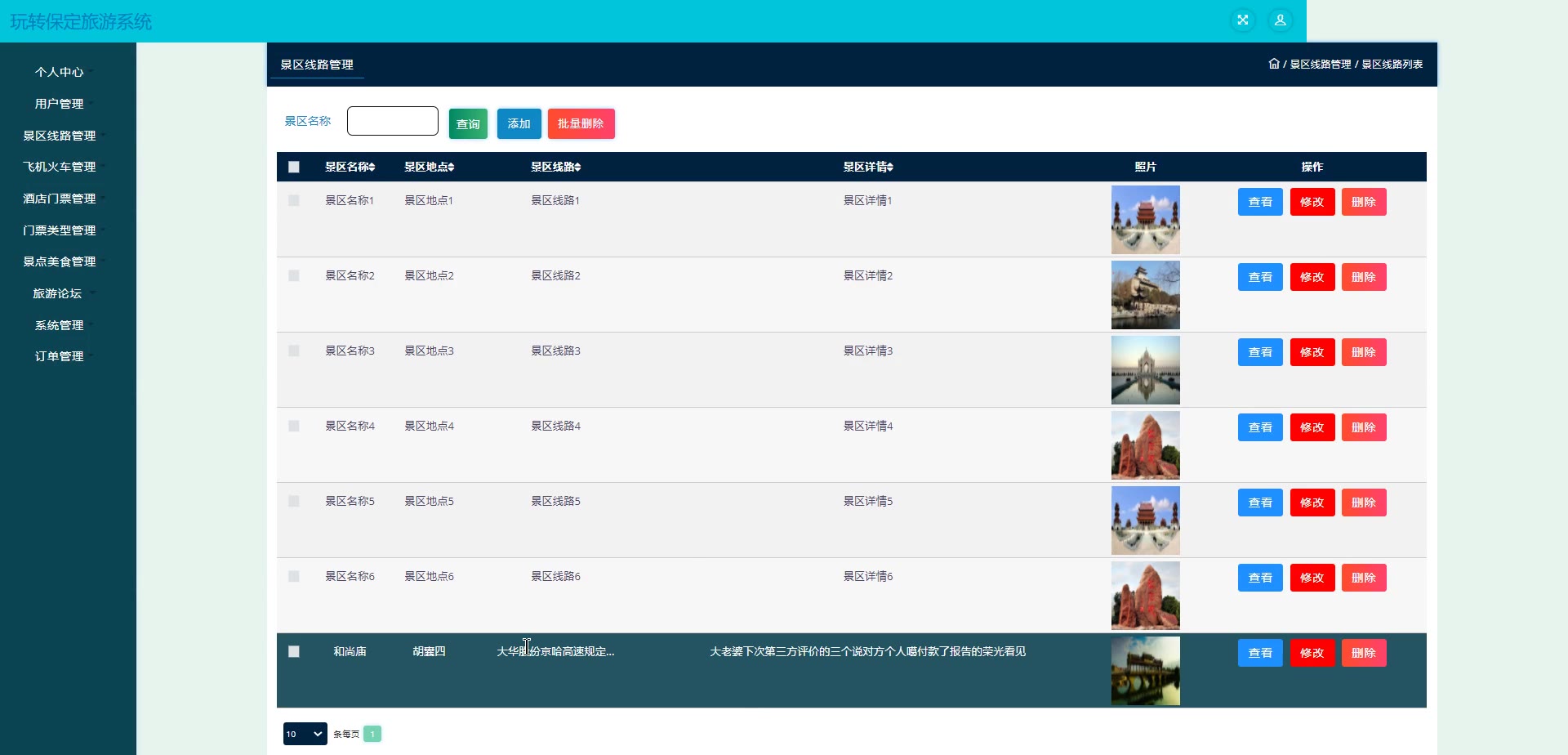Open the user profile icon menu
1568x755 pixels.
click(x=1280, y=20)
